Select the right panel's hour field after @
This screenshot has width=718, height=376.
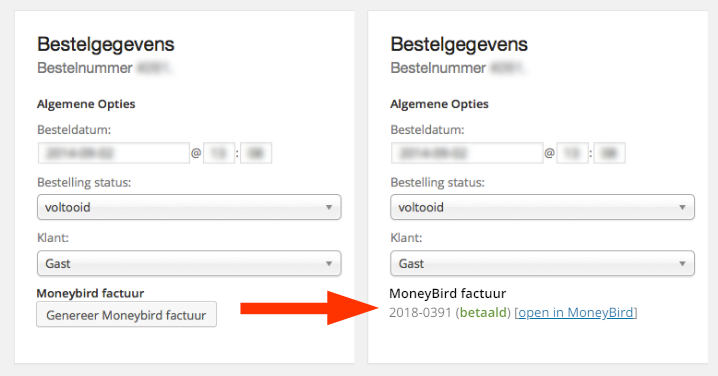[x=573, y=153]
